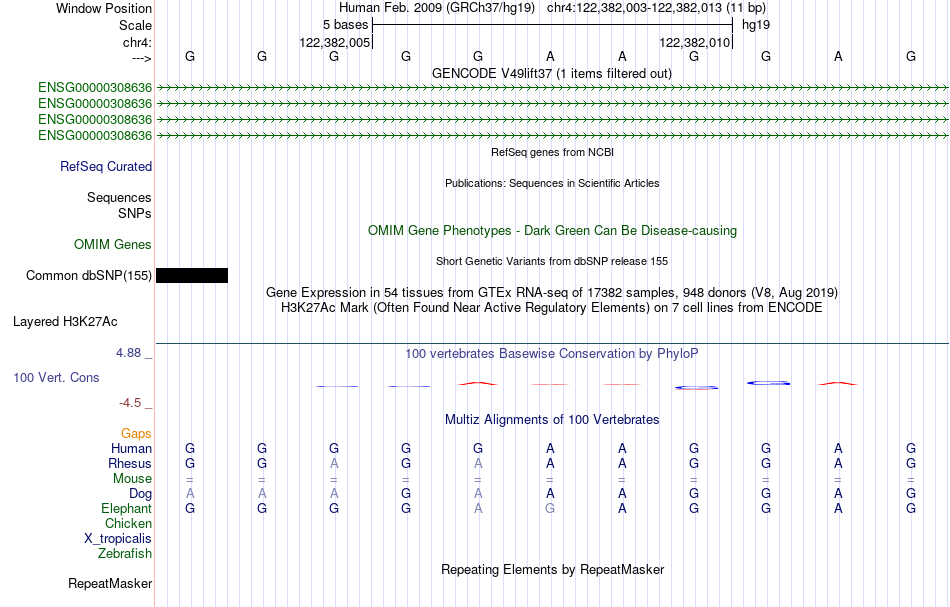
Task: Click the hg19 label beside the scale bar
Action: point(756,25)
